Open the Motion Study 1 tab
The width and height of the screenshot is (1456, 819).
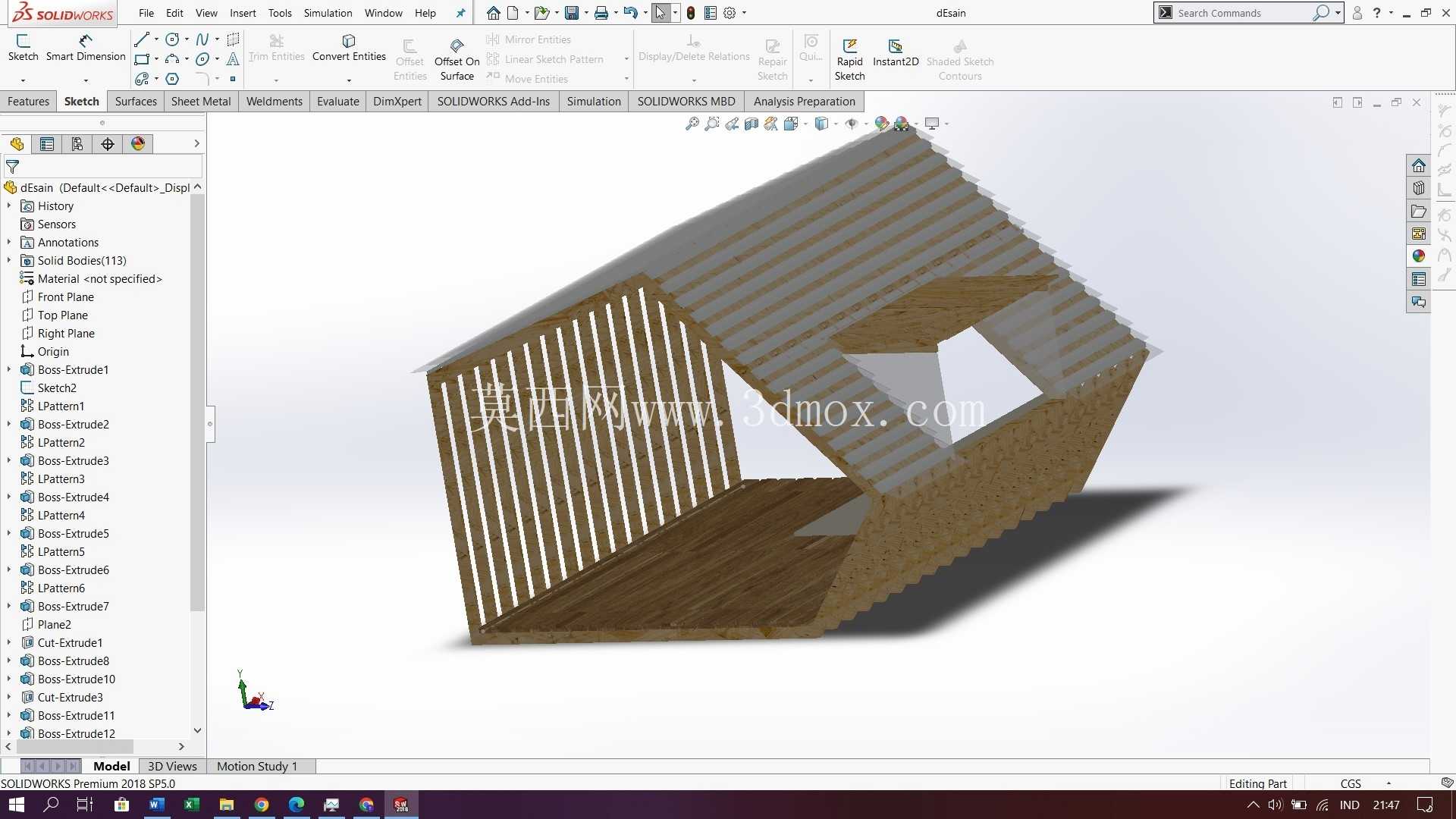click(x=257, y=766)
